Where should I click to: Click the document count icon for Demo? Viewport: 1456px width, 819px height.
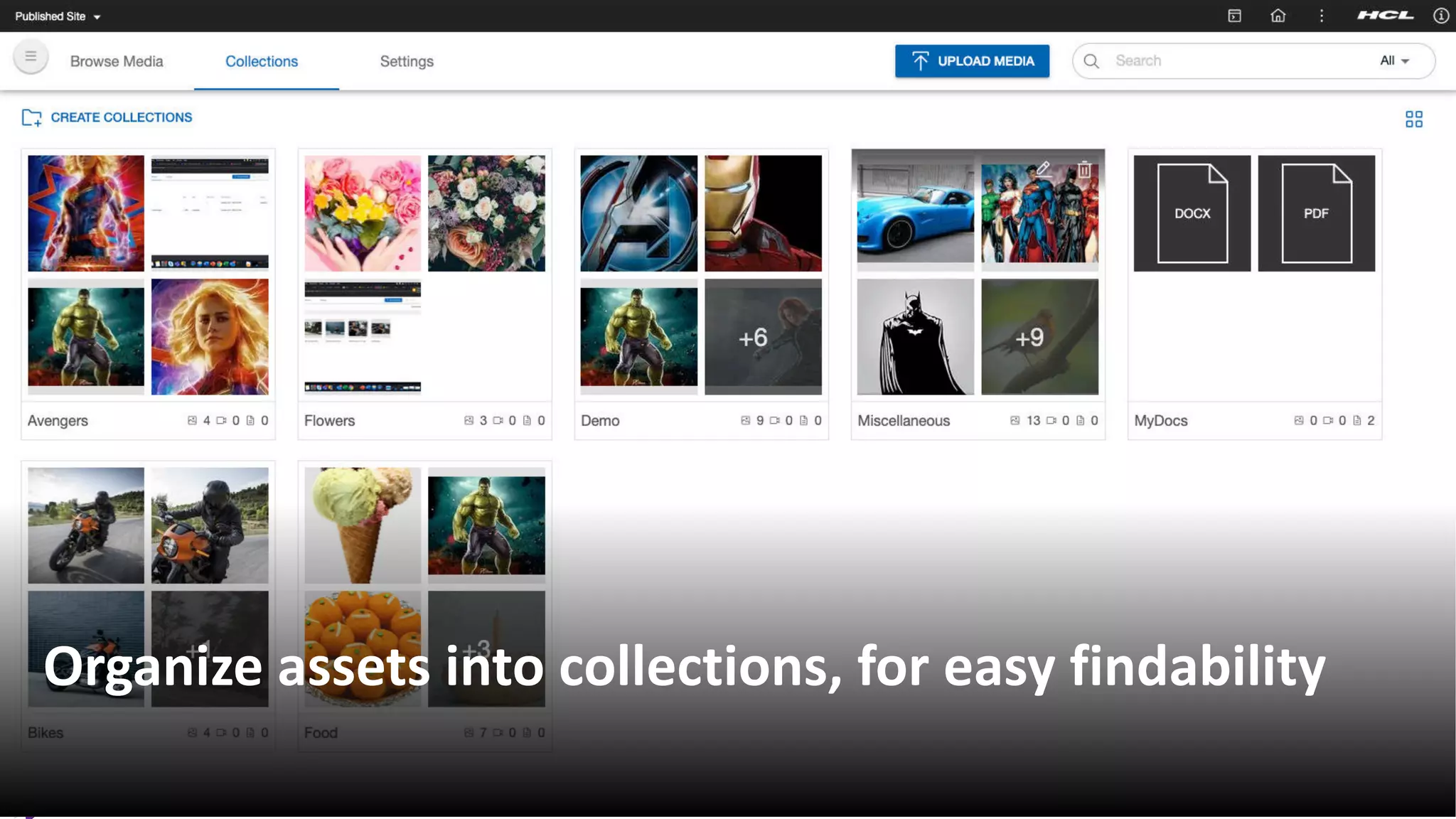[x=803, y=421]
